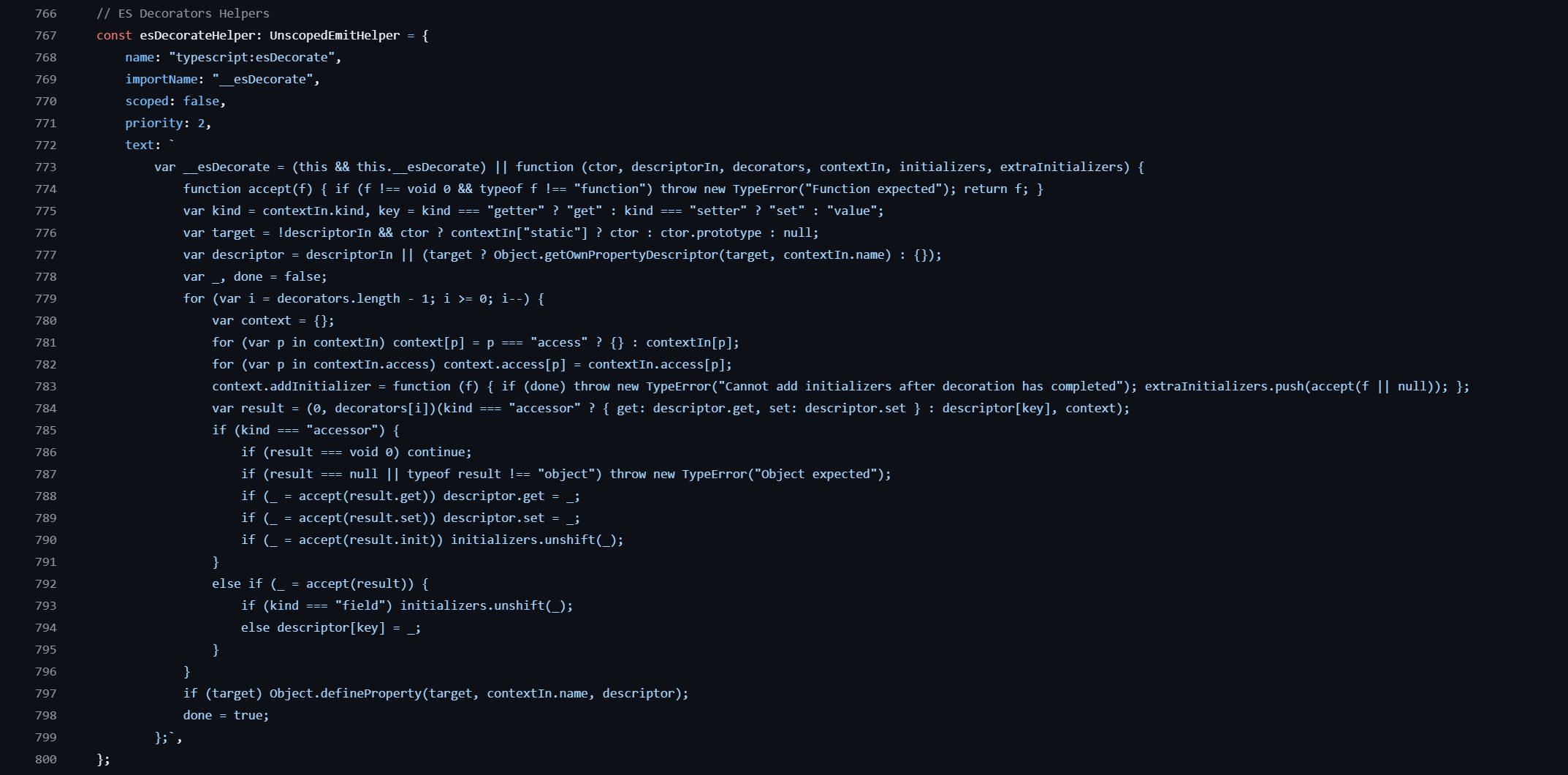The image size is (1568, 775).
Task: Click the "typescript:esDecorate" string value
Action: 252,57
